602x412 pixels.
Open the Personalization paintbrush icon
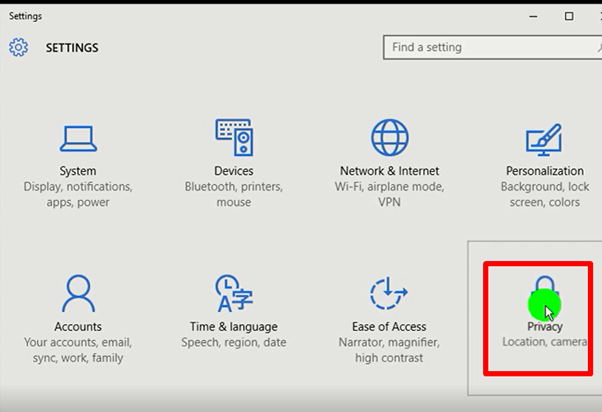pos(544,140)
